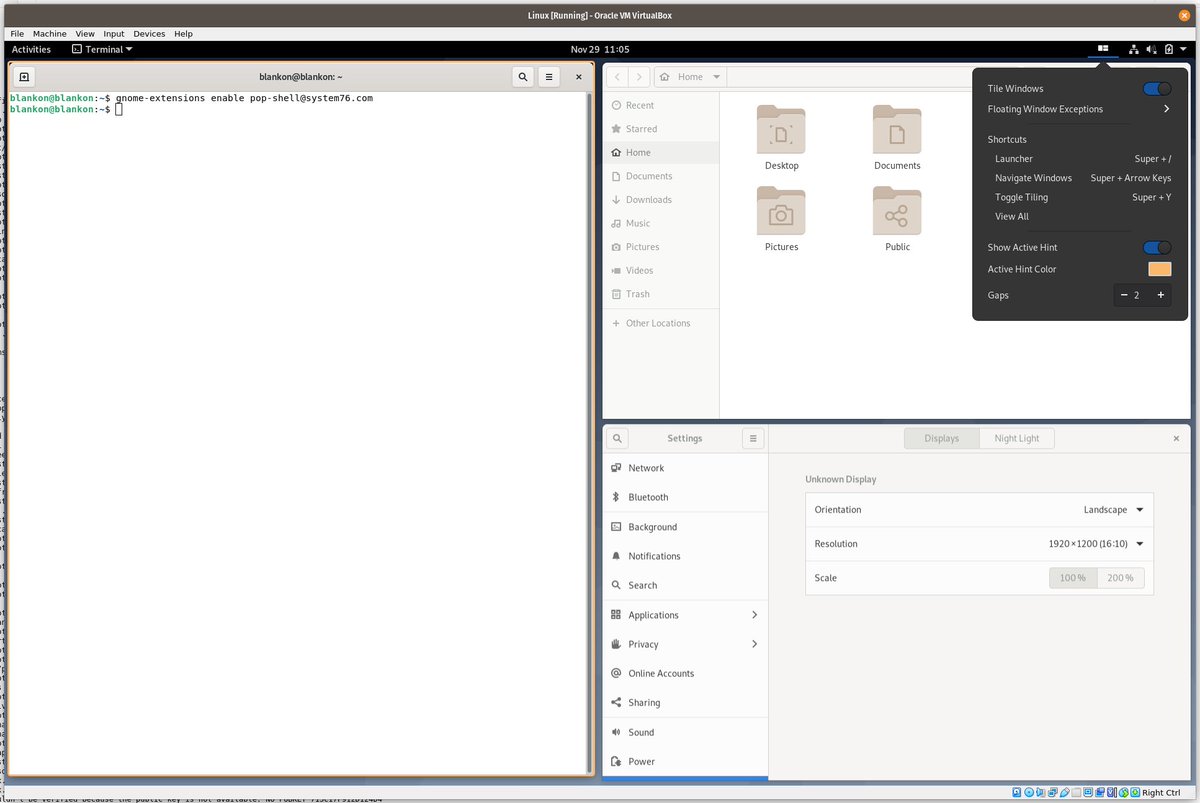This screenshot has width=1200, height=803.
Task: Click the network icon in top bar
Action: [1134, 49]
